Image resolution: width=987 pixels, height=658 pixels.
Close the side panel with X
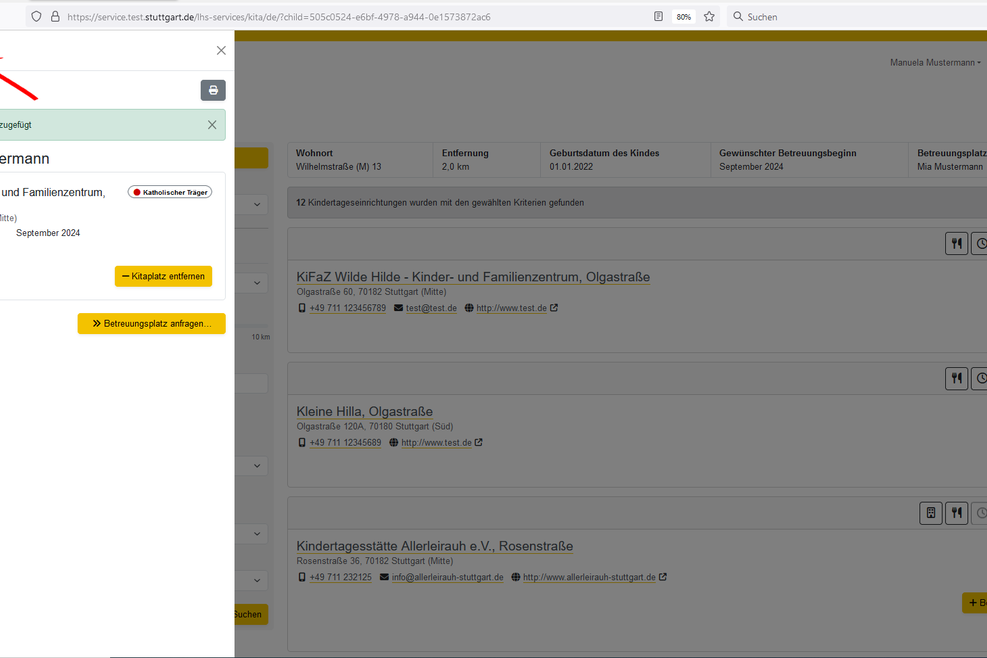click(x=221, y=51)
